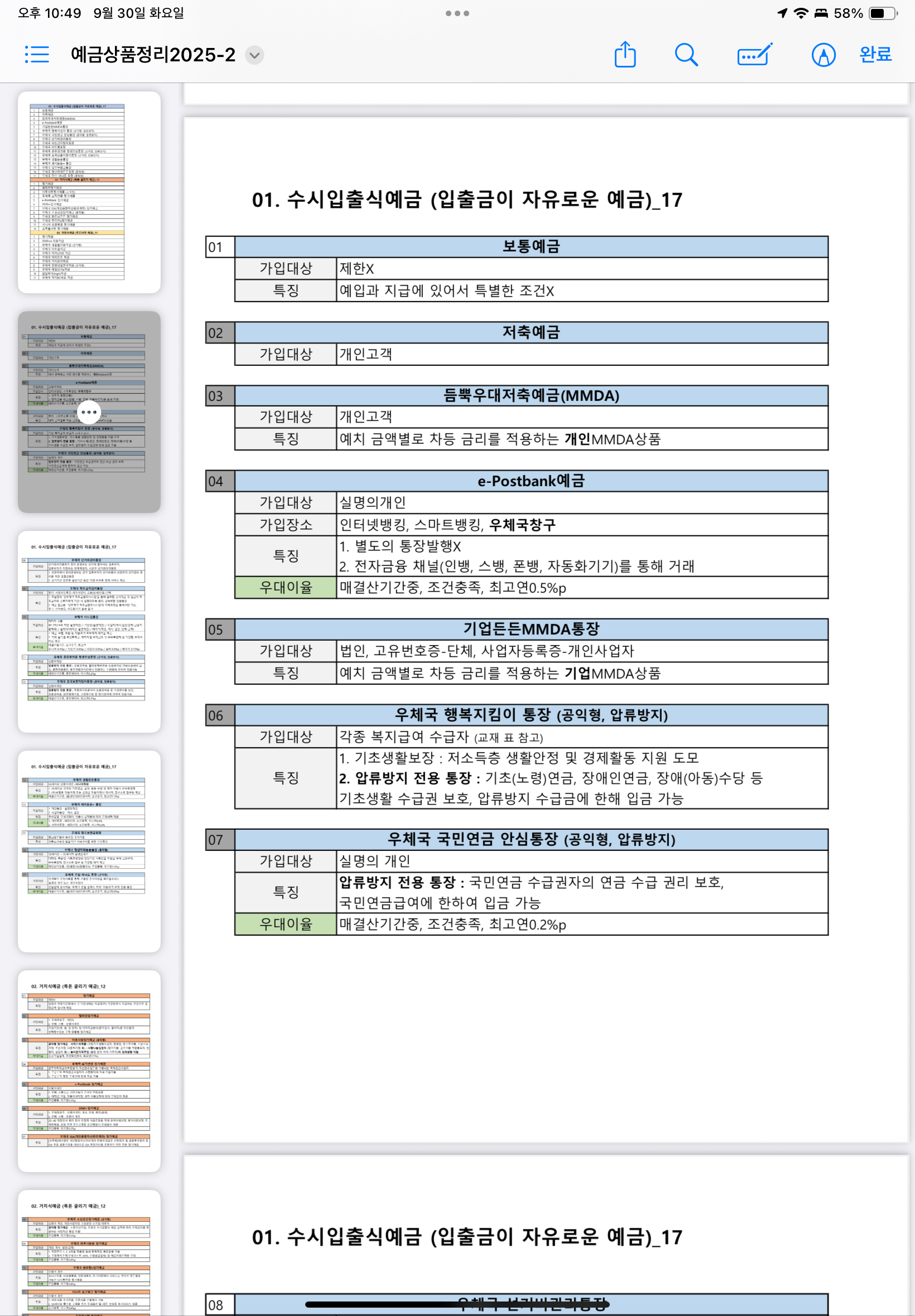The image size is (915, 1316).
Task: Tap the home indicator bar at bottom
Action: click(457, 1304)
